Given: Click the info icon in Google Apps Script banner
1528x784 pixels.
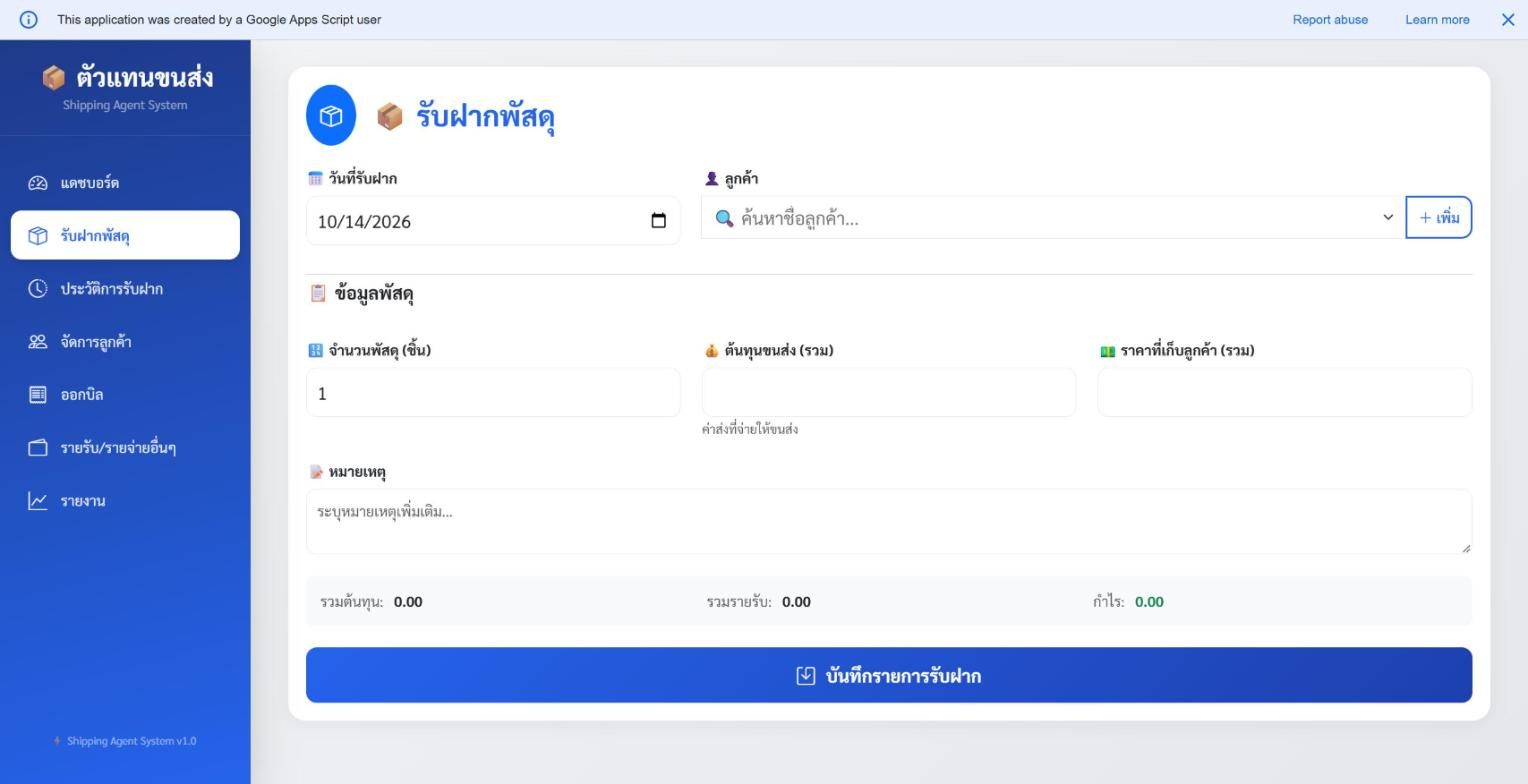Looking at the screenshot, I should coord(28,19).
